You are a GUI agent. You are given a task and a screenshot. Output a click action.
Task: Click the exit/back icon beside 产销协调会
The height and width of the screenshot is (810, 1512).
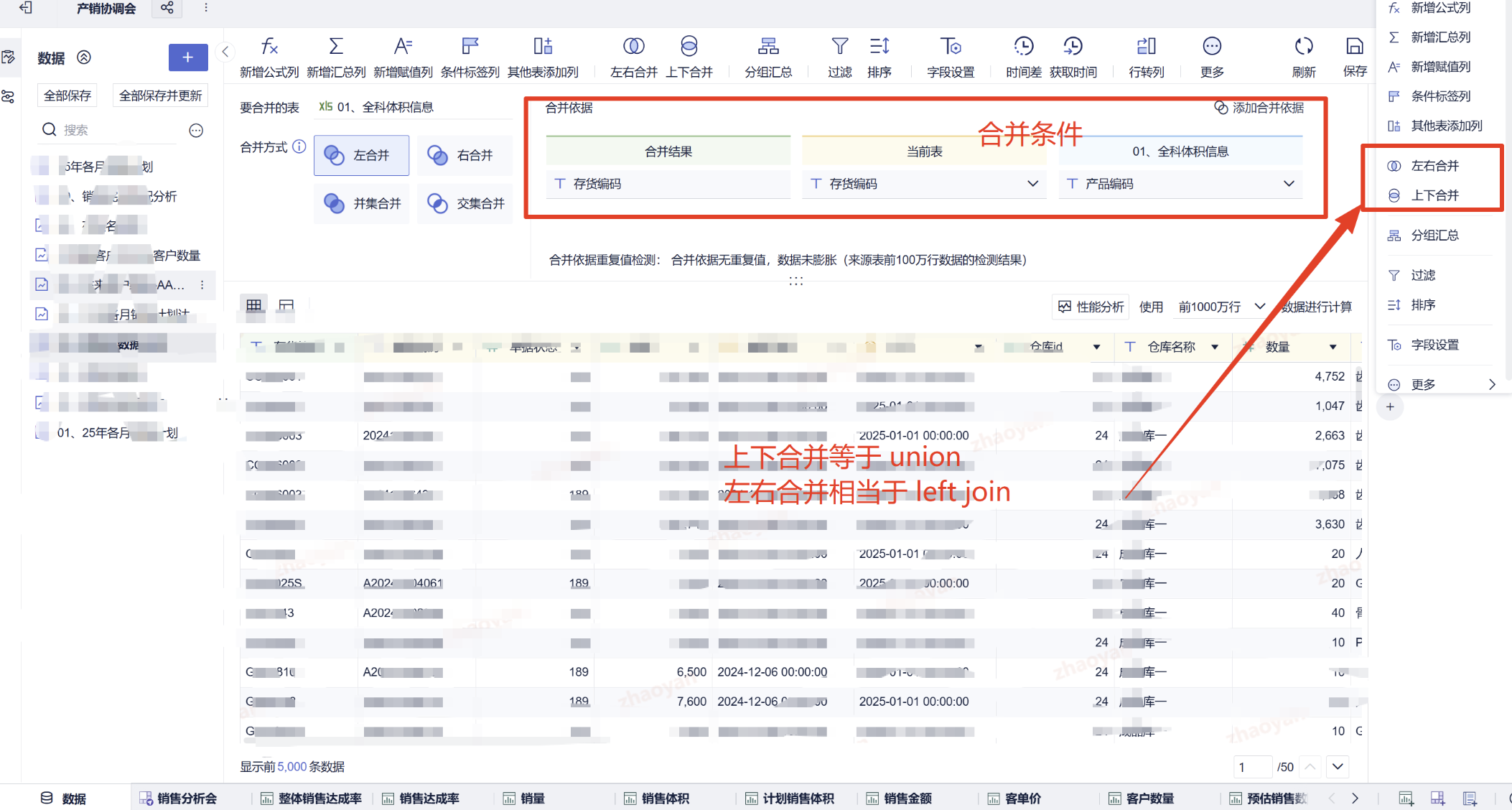(25, 8)
